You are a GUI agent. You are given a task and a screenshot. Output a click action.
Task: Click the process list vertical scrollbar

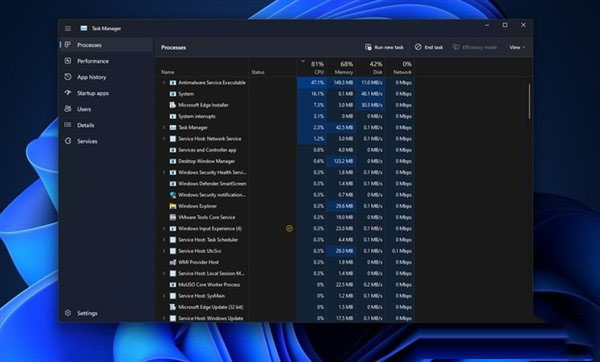pos(530,101)
